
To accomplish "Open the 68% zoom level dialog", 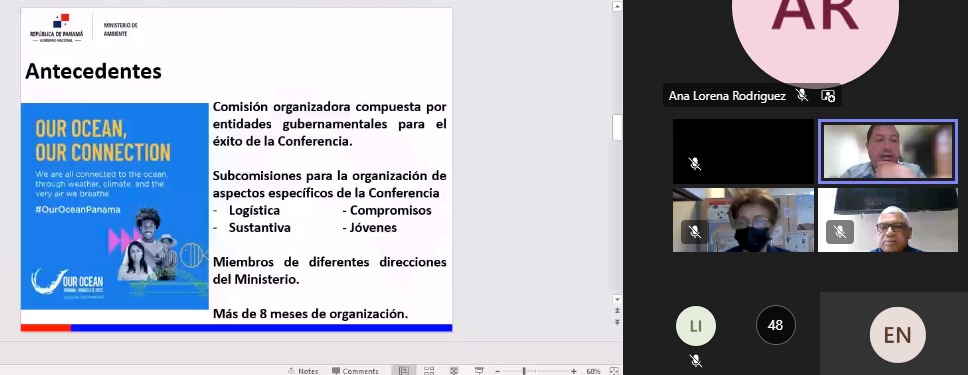I will click(x=593, y=371).
